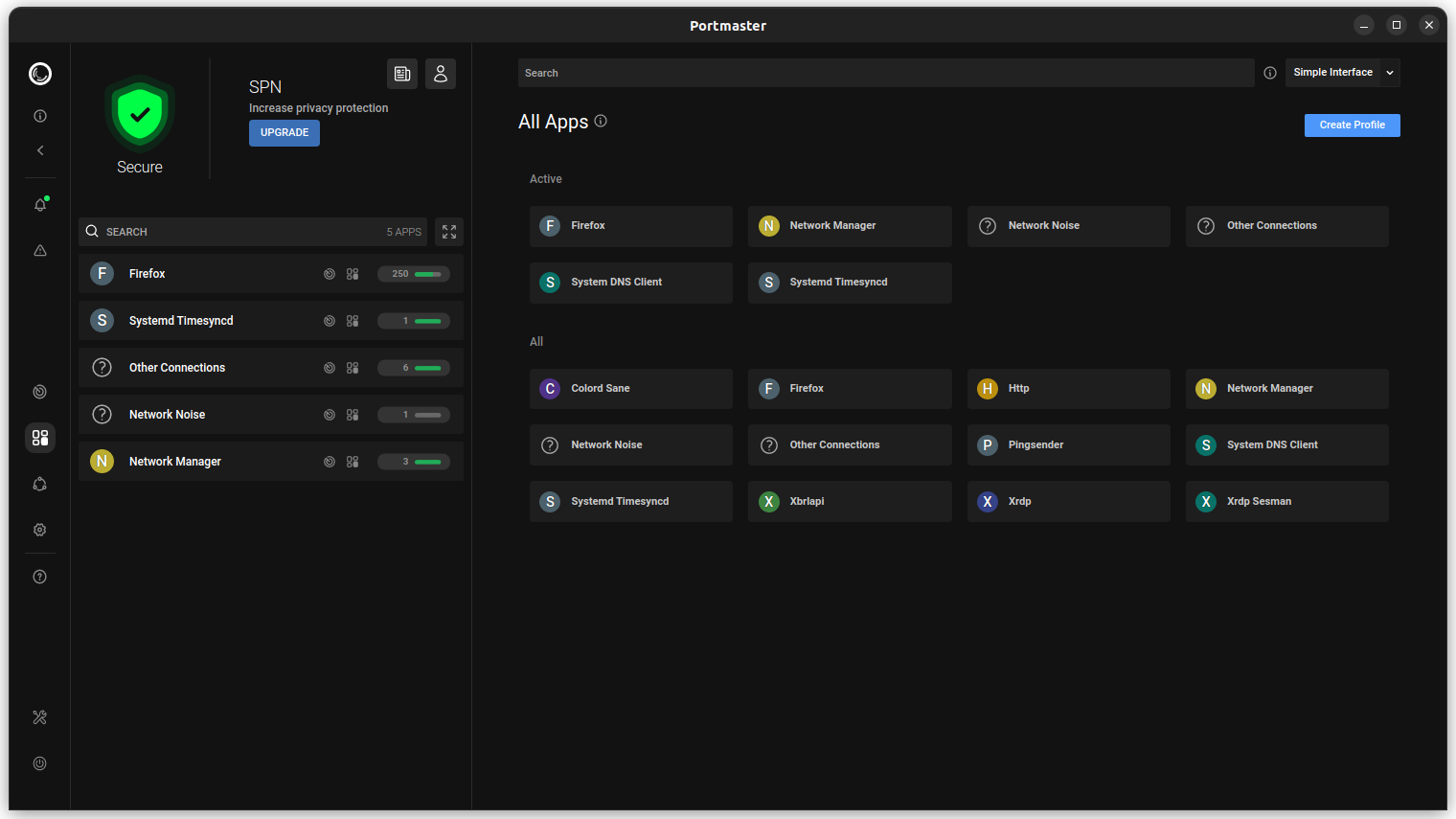Screen dimensions: 1456x819
Task: Open the Pingsender app profile
Action: [x=1068, y=445]
